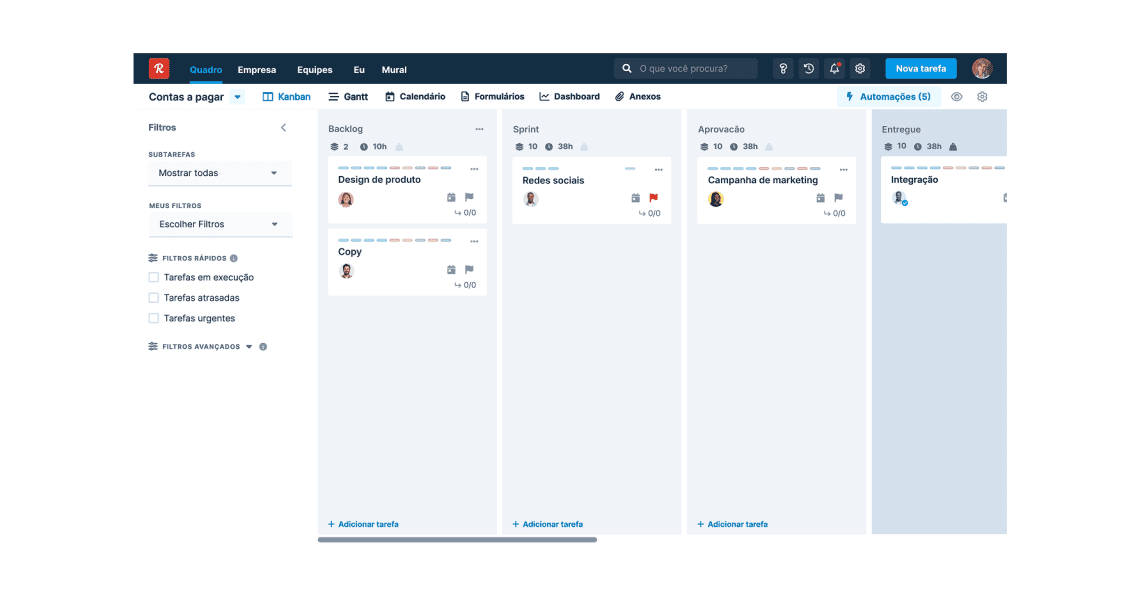Open settings gear in top navigation bar
Image resolution: width=1140 pixels, height=597 pixels.
click(x=860, y=69)
